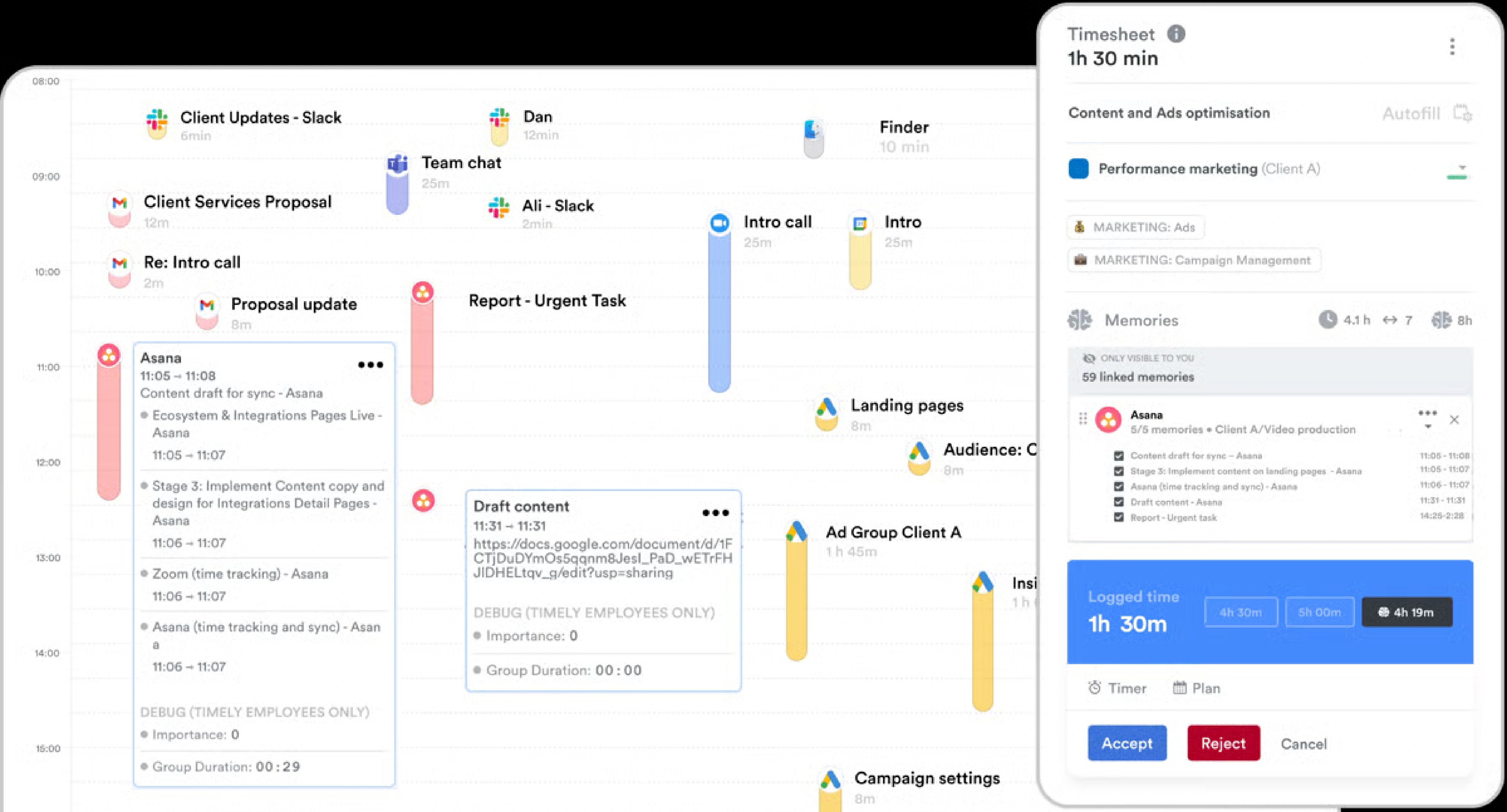Click the clock icon showing 4.1 h
The height and width of the screenshot is (812, 1507).
pos(1327,320)
